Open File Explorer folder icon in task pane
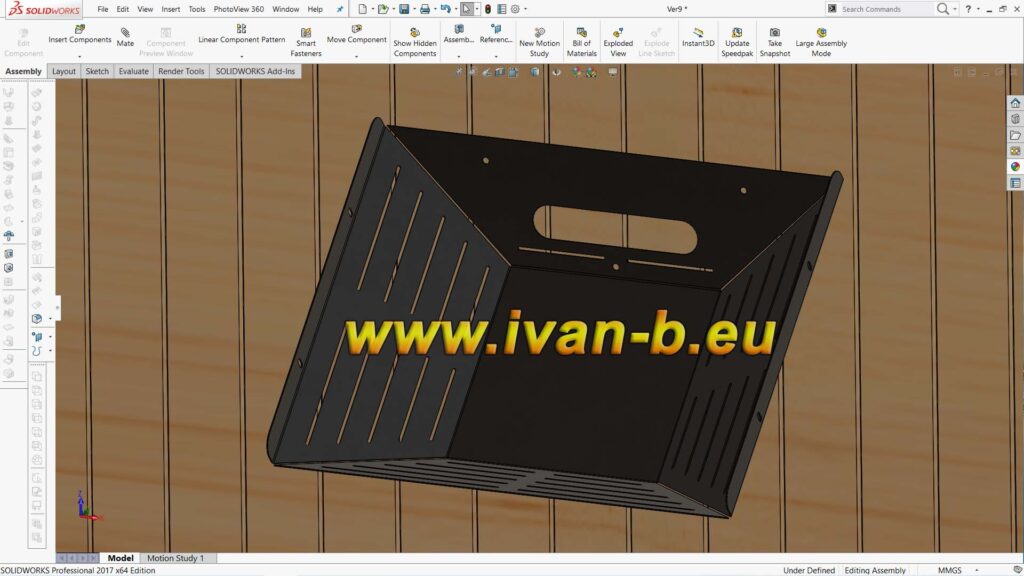Image resolution: width=1024 pixels, height=576 pixels. point(1015,135)
